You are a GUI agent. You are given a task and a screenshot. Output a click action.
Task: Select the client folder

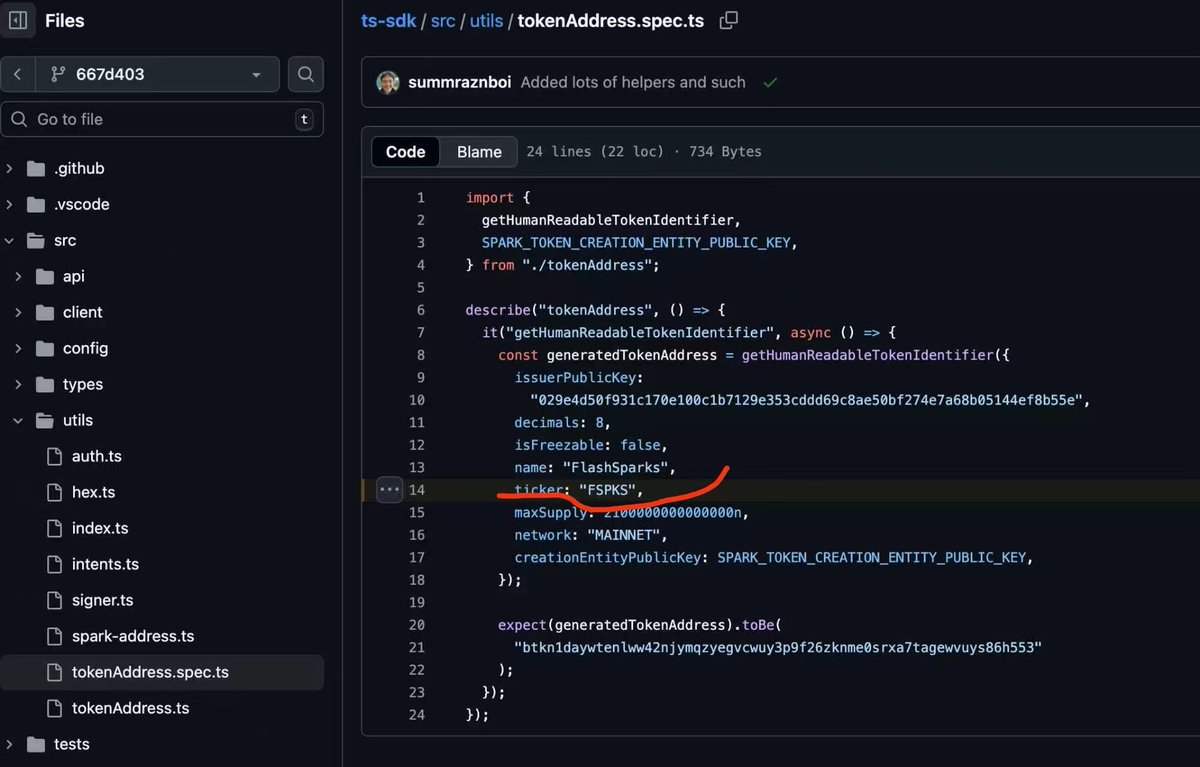pyautogui.click(x=83, y=313)
